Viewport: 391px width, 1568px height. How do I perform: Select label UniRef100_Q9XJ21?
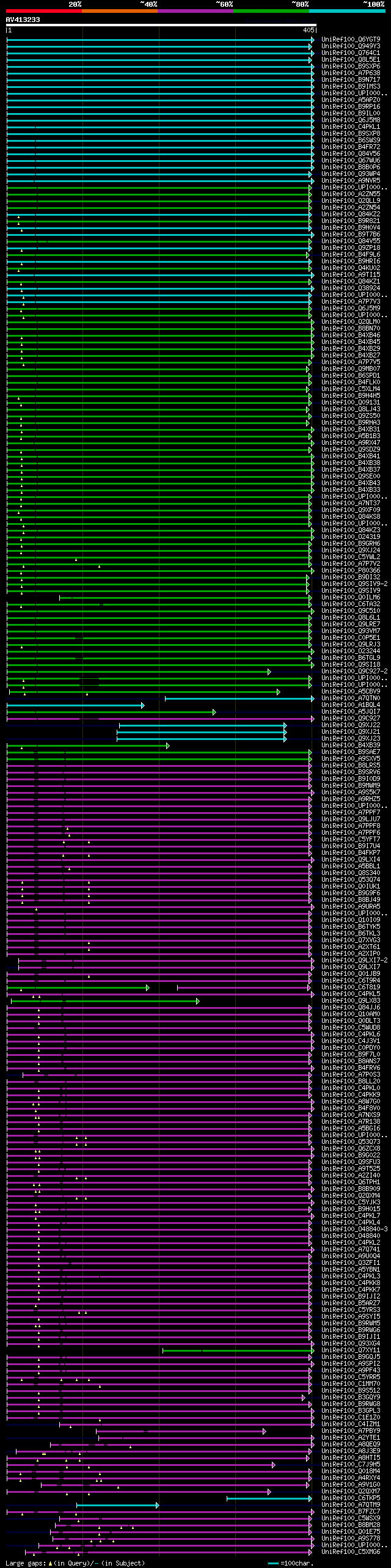click(351, 732)
